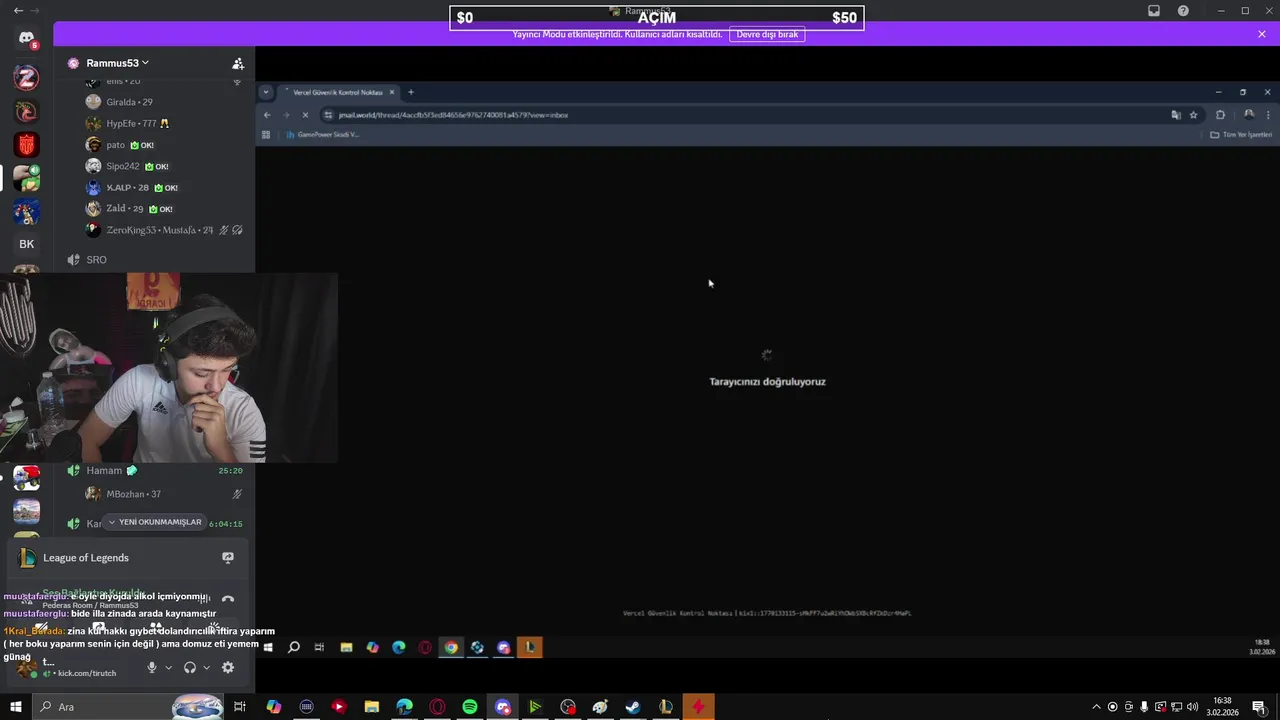The width and height of the screenshot is (1280, 720).
Task: Open the red Z server icon
Action: 27,77
